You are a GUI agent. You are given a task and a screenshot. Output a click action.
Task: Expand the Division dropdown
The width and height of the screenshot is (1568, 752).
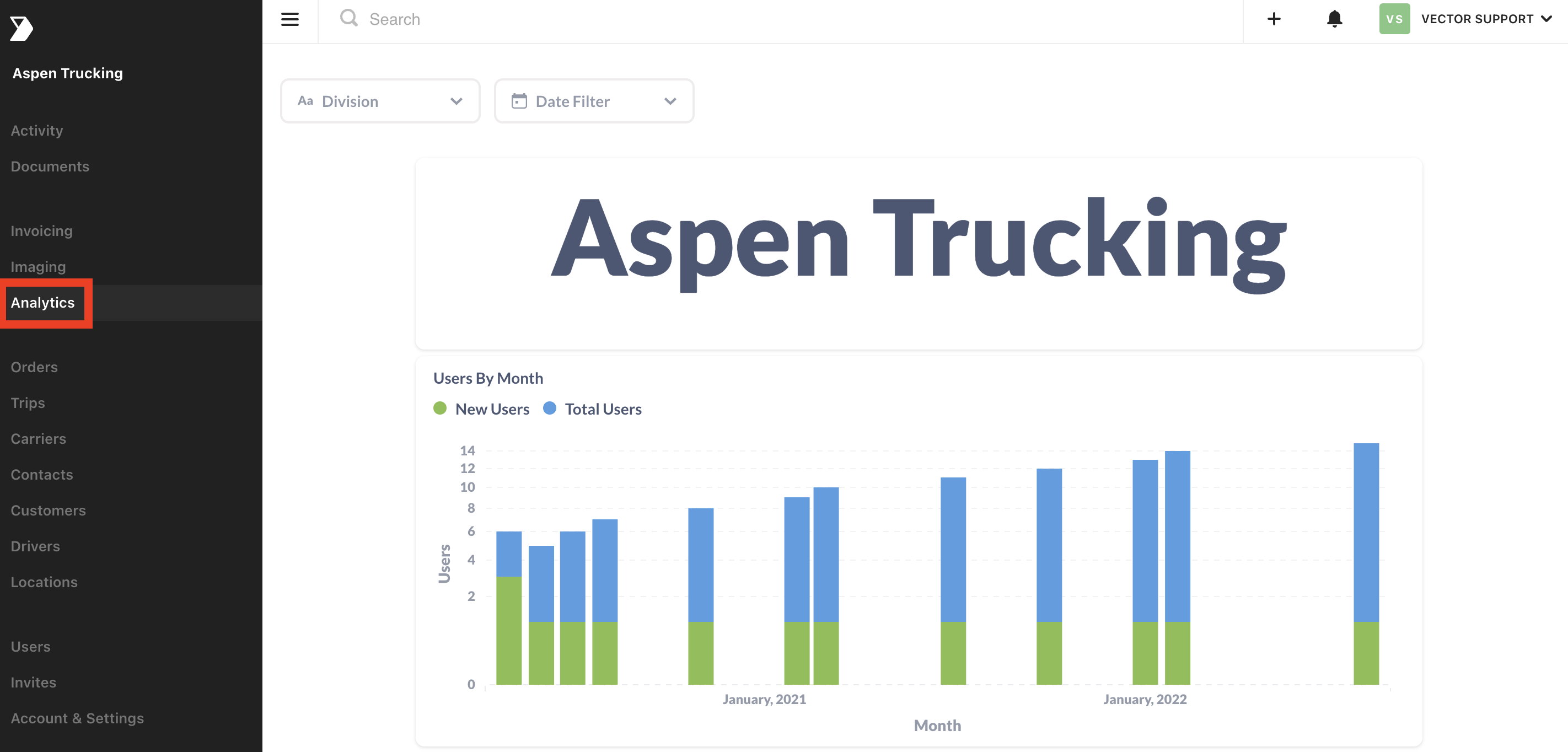pos(457,101)
